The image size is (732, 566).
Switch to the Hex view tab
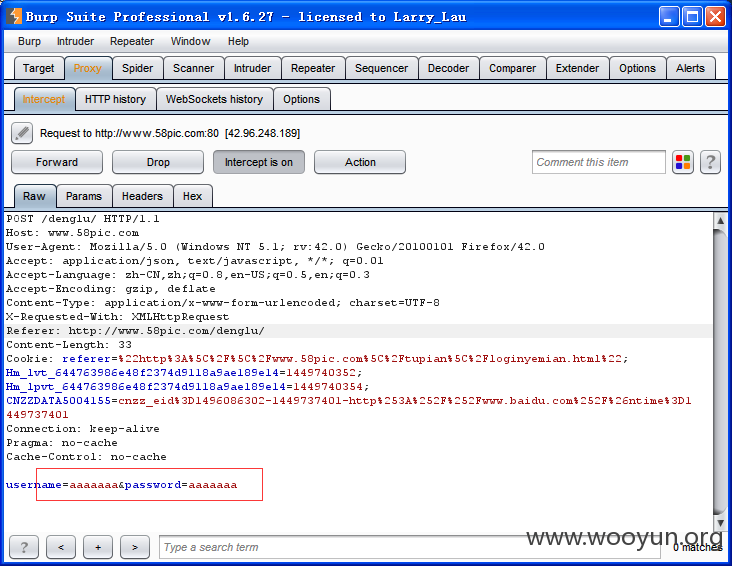(192, 196)
